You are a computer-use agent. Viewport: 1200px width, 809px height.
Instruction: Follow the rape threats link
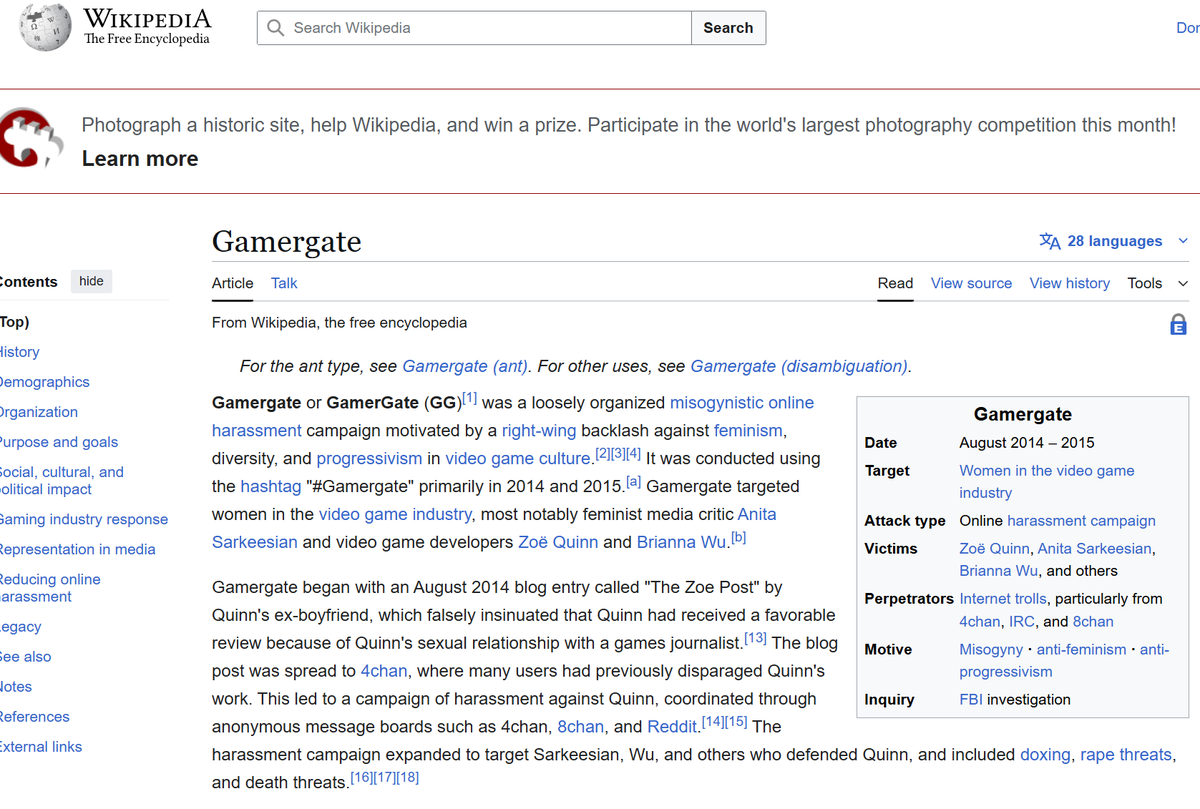1126,754
